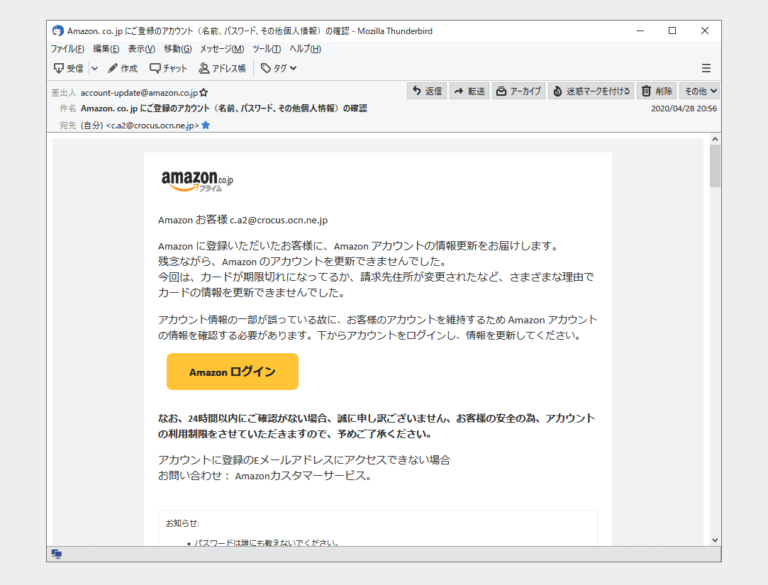Open the ツール(T) menu
This screenshot has height=585, width=768.
coord(266,49)
